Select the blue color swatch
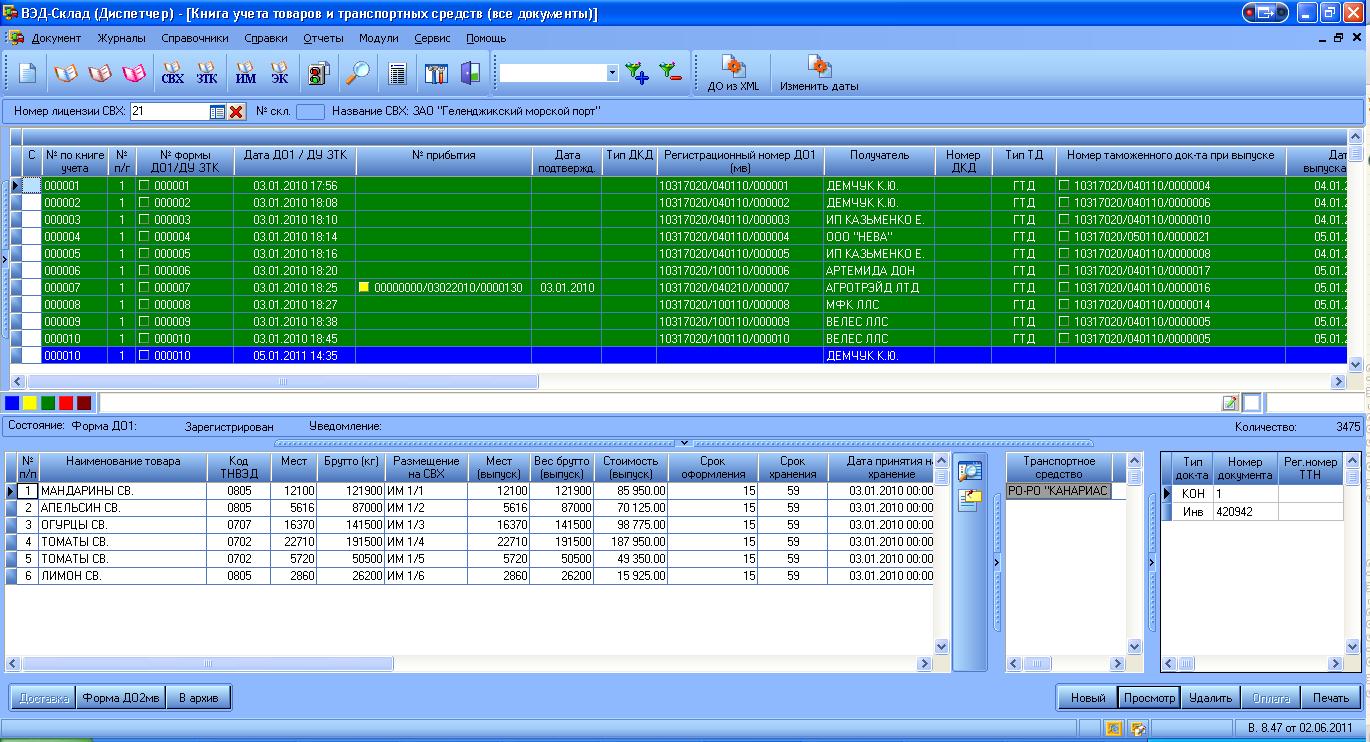This screenshot has height=742, width=1370. pos(12,403)
